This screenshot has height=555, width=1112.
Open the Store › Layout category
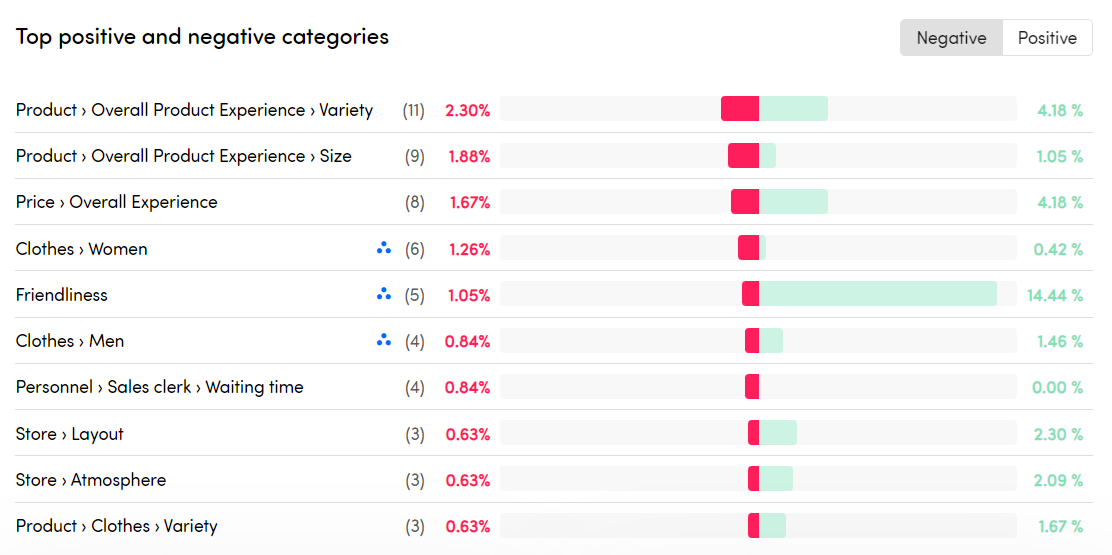coord(70,434)
